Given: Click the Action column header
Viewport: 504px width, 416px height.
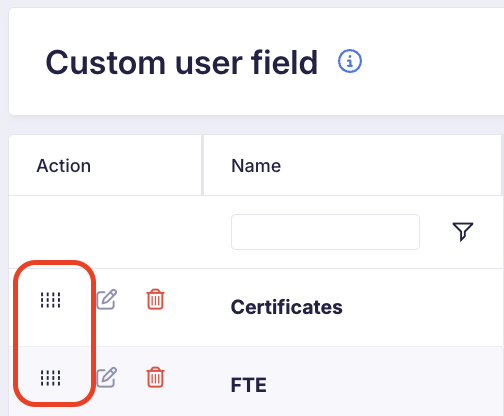Looking at the screenshot, I should point(63,166).
